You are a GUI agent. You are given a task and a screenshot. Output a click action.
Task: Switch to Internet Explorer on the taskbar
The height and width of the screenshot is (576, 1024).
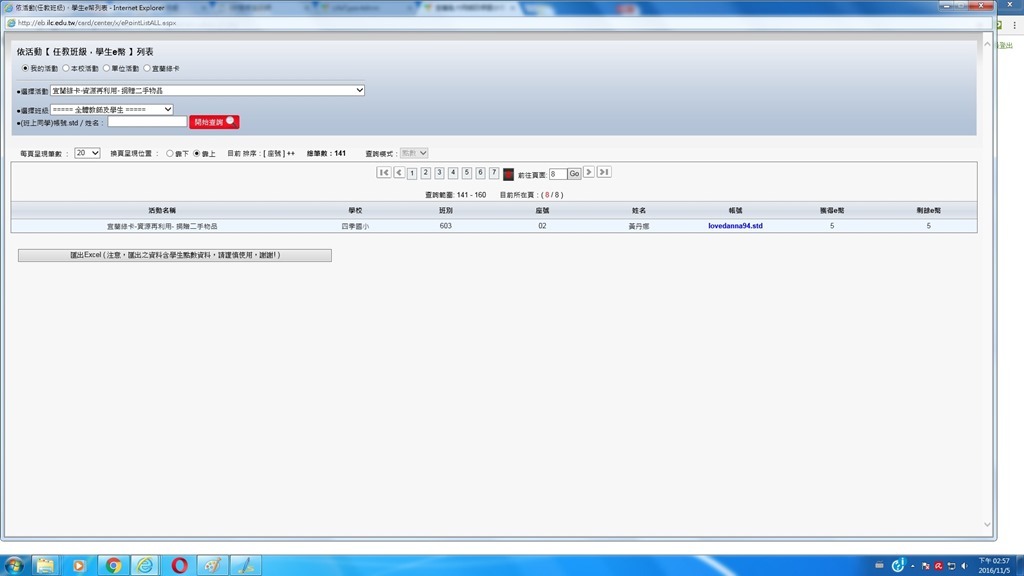point(146,565)
